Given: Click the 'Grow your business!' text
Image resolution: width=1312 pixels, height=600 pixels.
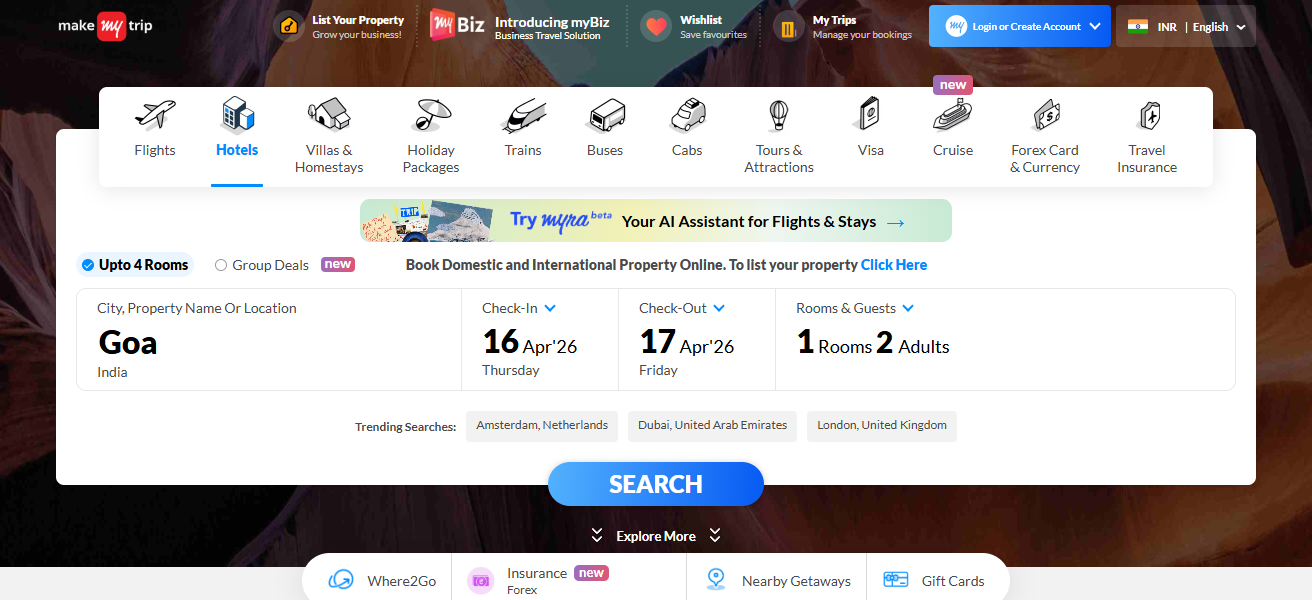Looking at the screenshot, I should 357,35.
